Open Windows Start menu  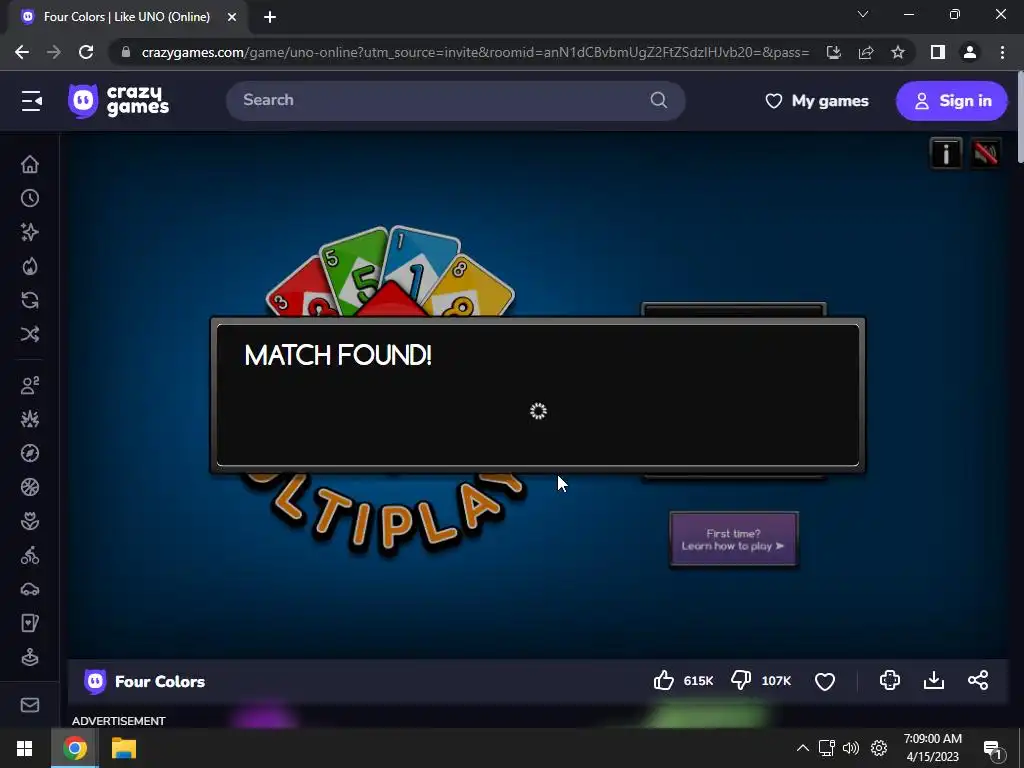(x=25, y=748)
